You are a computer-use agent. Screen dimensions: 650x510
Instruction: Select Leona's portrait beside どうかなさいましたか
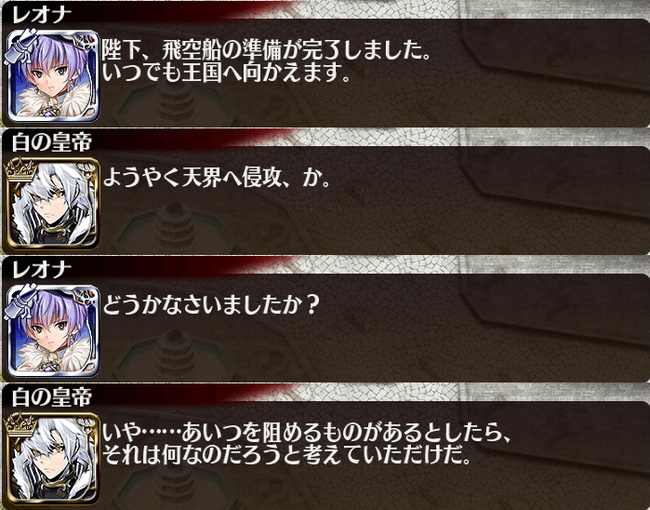coord(53,330)
